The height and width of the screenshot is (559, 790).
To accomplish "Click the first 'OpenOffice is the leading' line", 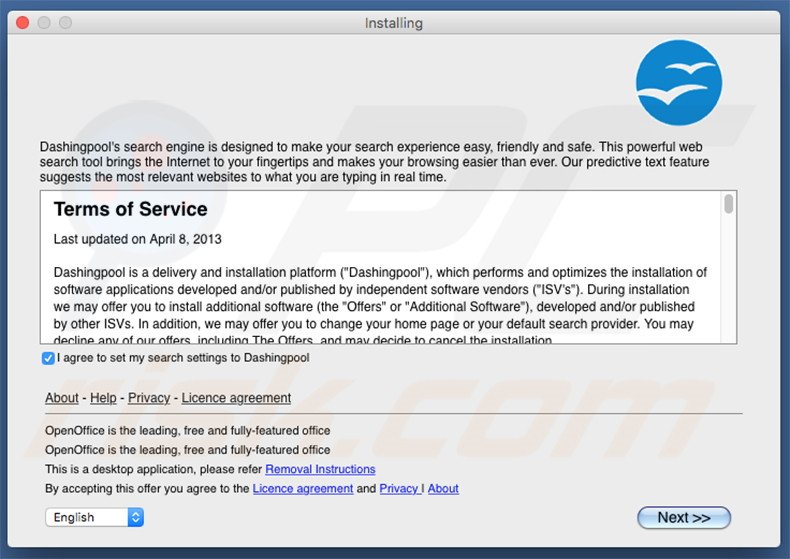I will coord(187,431).
